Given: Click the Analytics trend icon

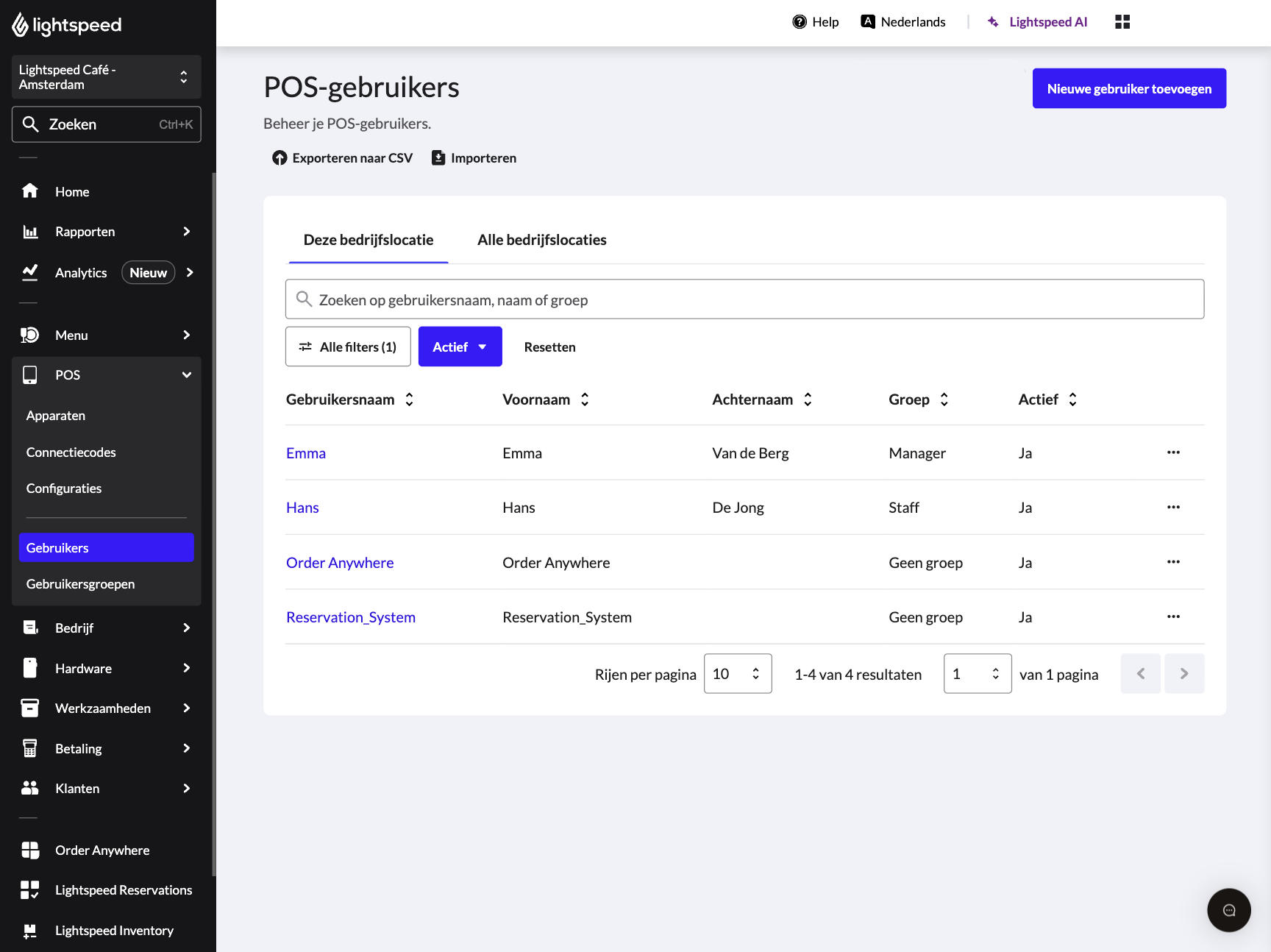Looking at the screenshot, I should [30, 272].
